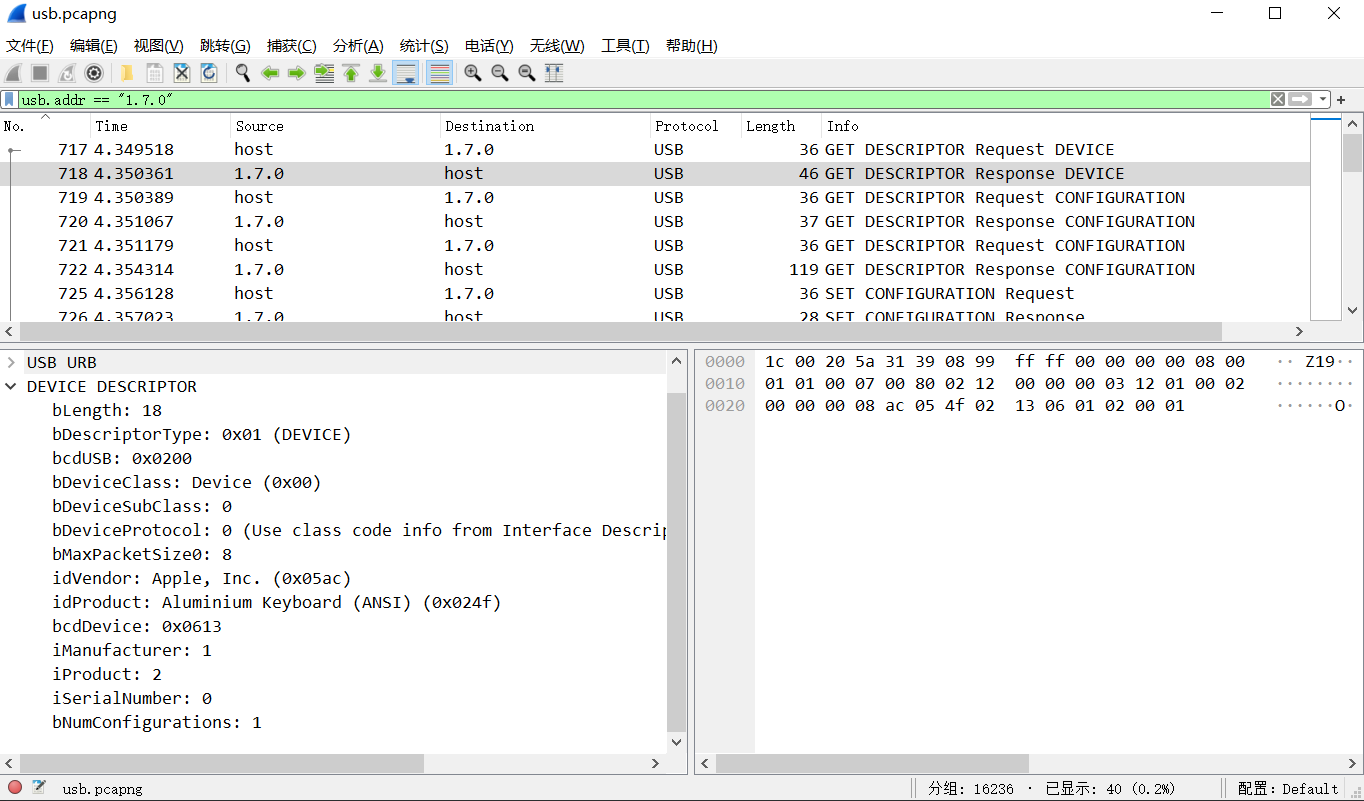
Task: Open the 电话(Y) menu
Action: (489, 46)
